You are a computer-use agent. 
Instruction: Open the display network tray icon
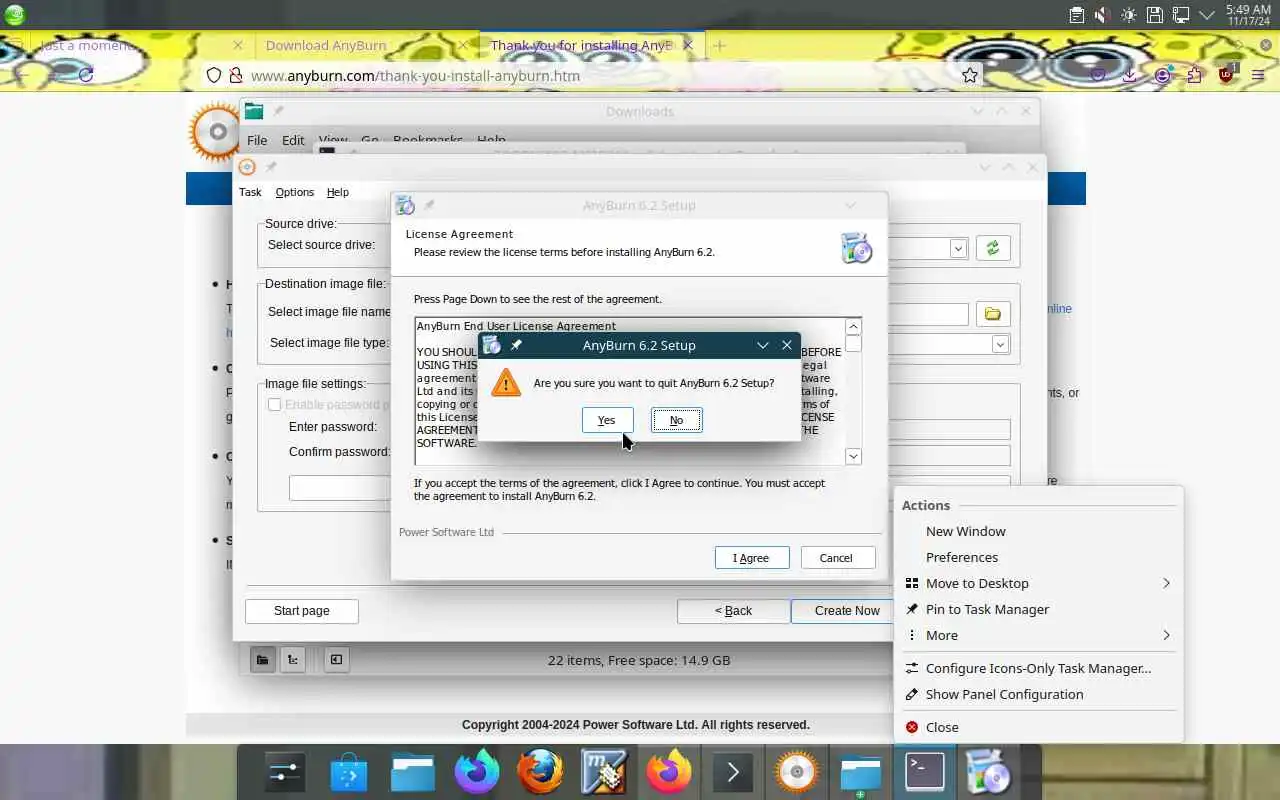(x=1181, y=15)
